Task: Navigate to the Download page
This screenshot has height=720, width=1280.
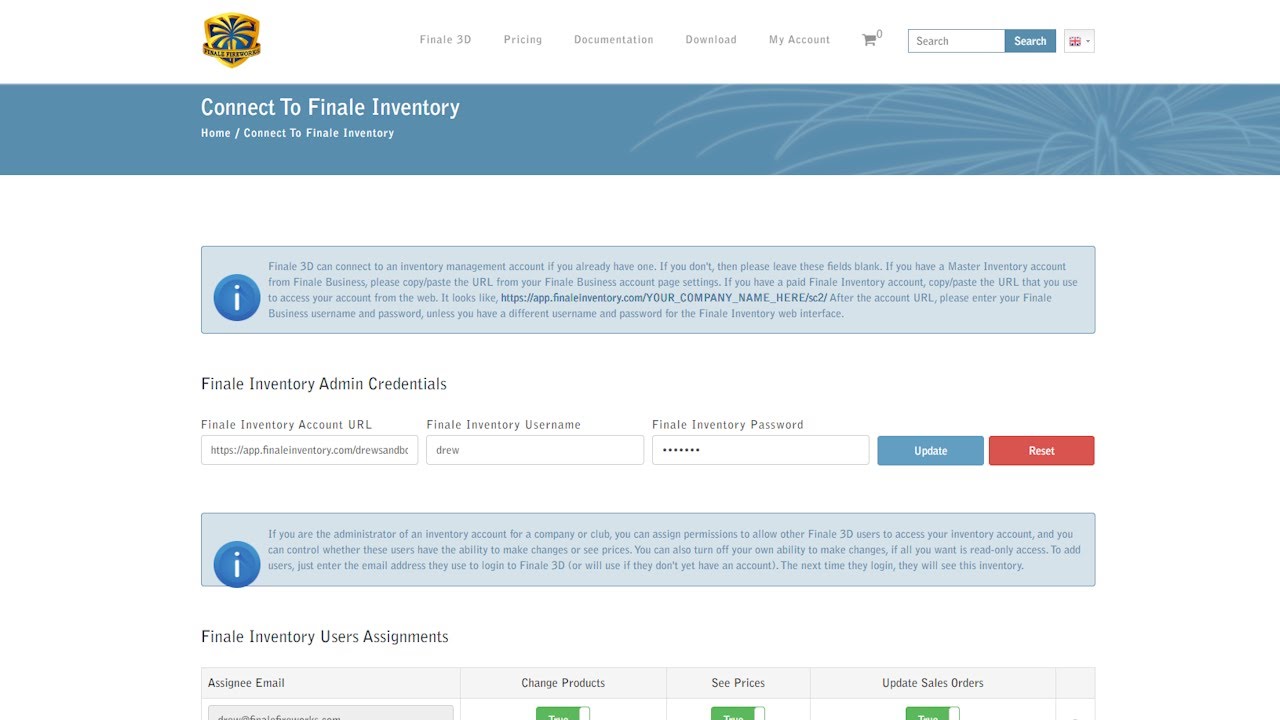Action: tap(711, 40)
